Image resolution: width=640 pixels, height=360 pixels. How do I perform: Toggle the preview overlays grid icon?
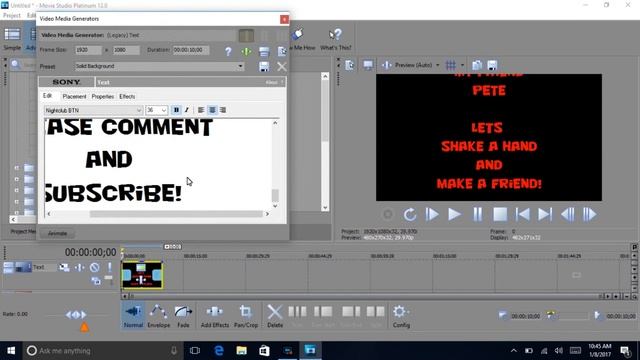pyautogui.click(x=451, y=65)
